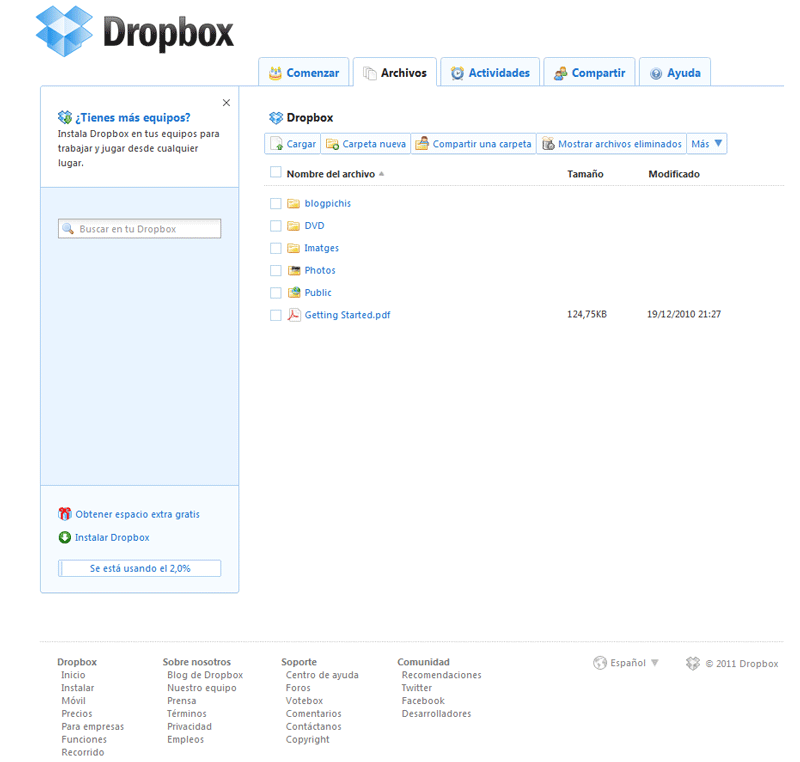This screenshot has width=800, height=762.
Task: Click the Carpeta nueva folder icon
Action: (333, 144)
